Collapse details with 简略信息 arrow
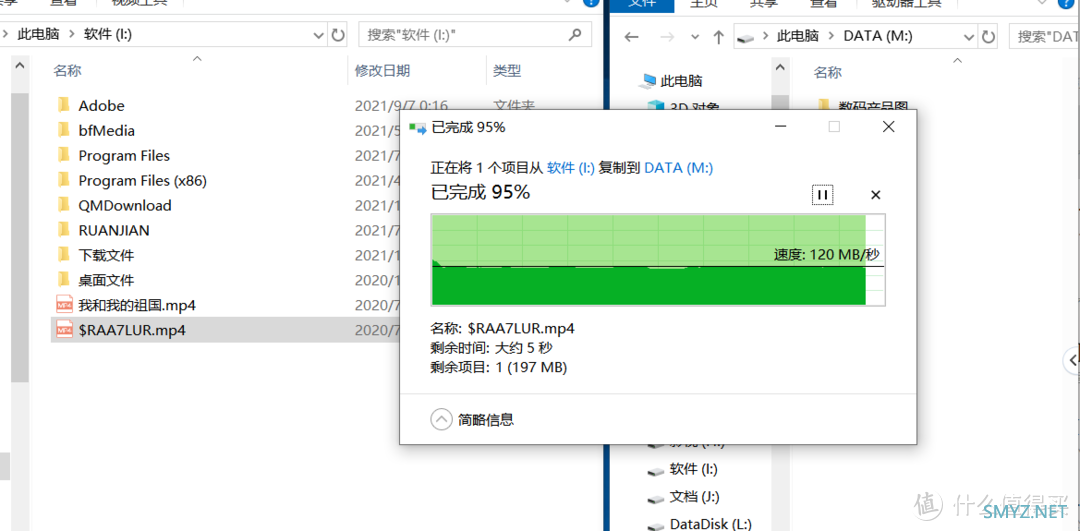This screenshot has width=1080, height=531. tap(441, 419)
